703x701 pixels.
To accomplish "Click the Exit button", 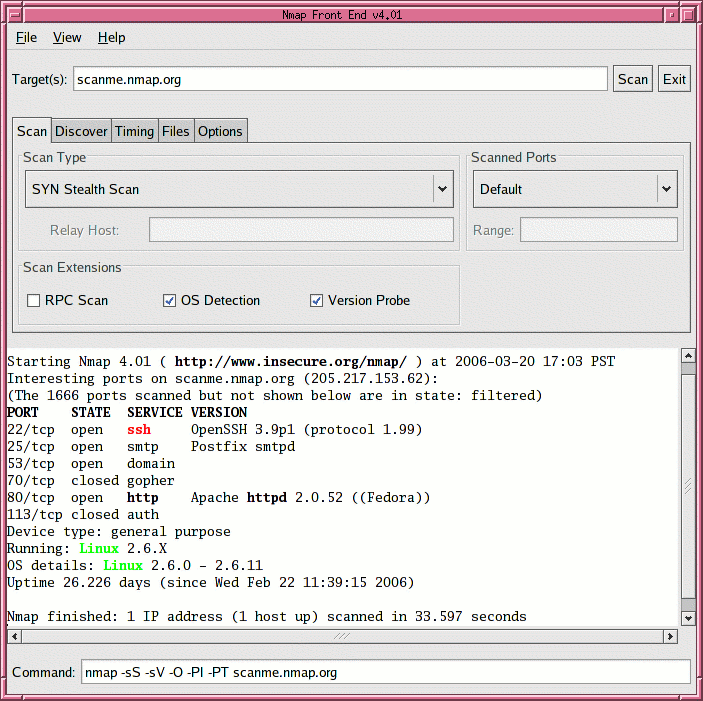I will coord(674,79).
